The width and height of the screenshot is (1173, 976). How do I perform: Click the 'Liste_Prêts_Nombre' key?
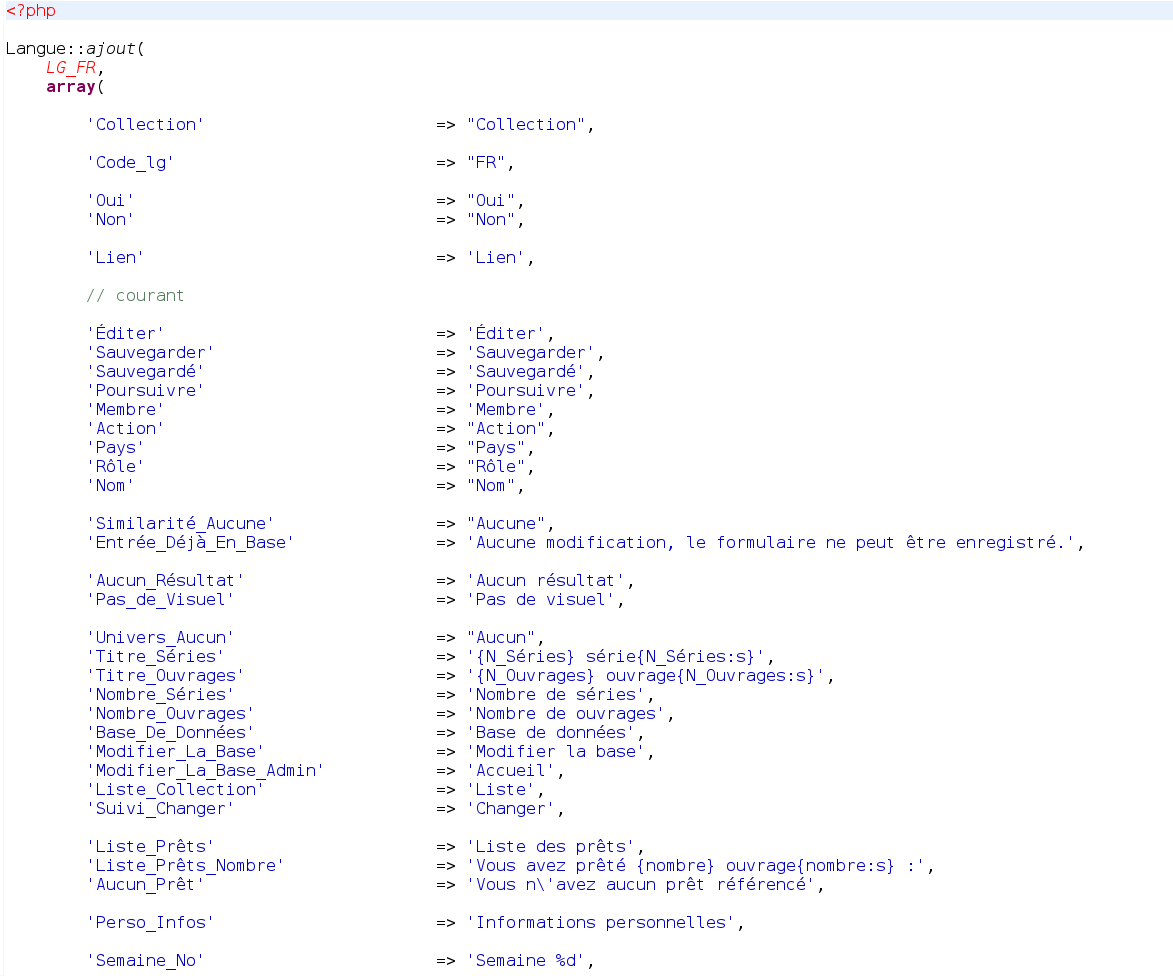pos(185,866)
